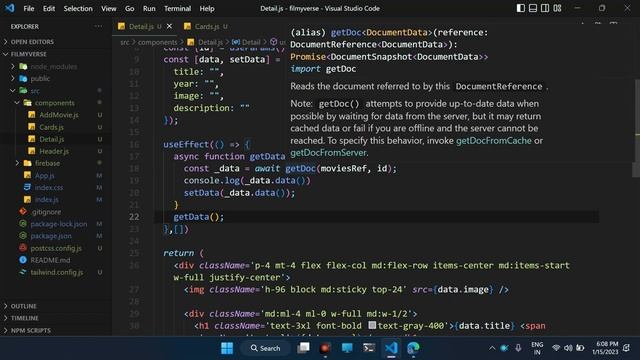Screen dimensions: 640x360
Task: Close the Detail.js editor tab
Action: click(169, 26)
